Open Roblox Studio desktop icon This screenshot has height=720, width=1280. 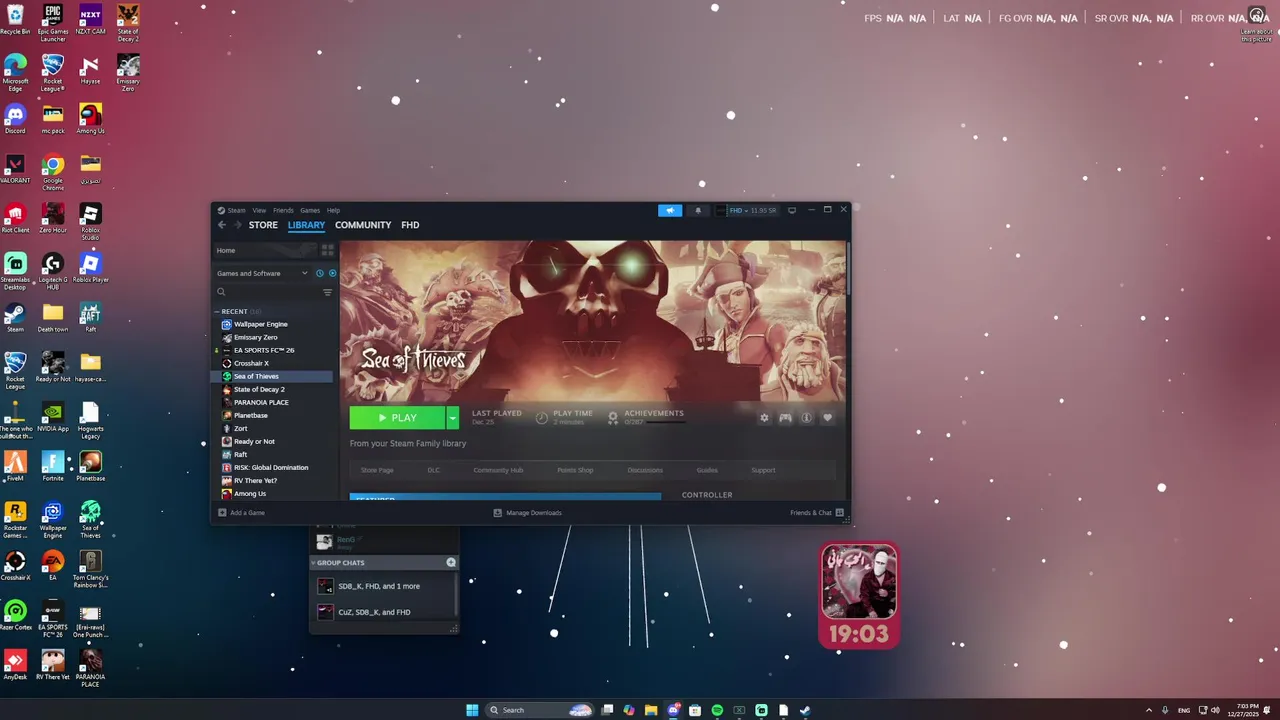coord(90,222)
